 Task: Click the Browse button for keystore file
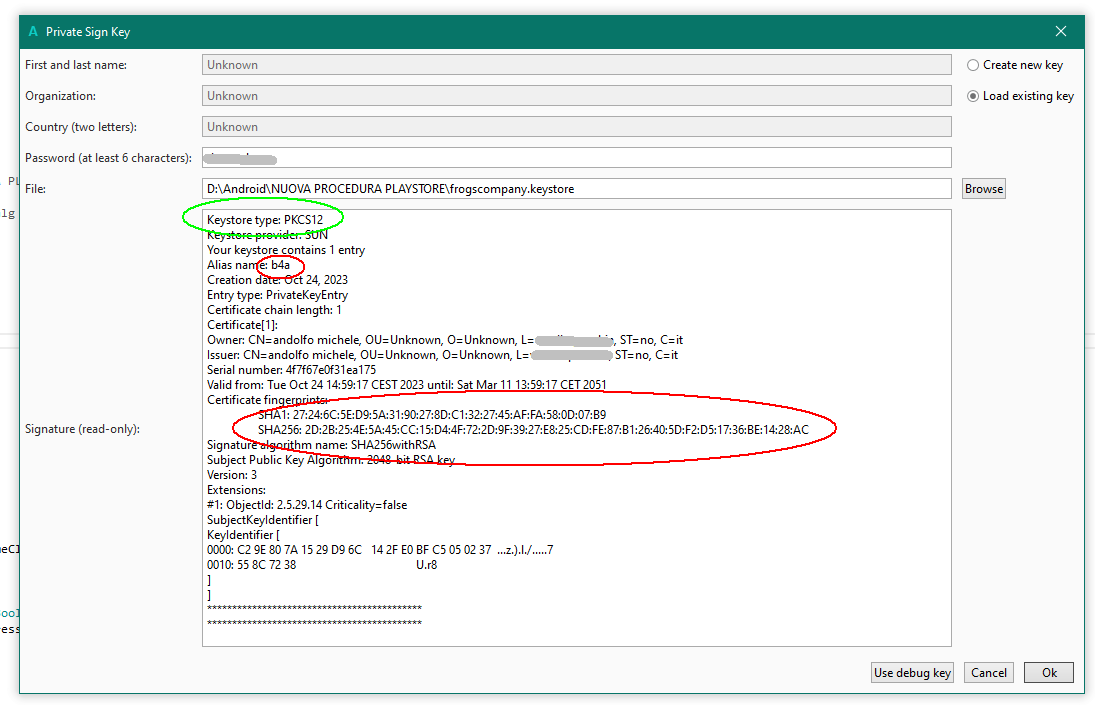tap(983, 188)
